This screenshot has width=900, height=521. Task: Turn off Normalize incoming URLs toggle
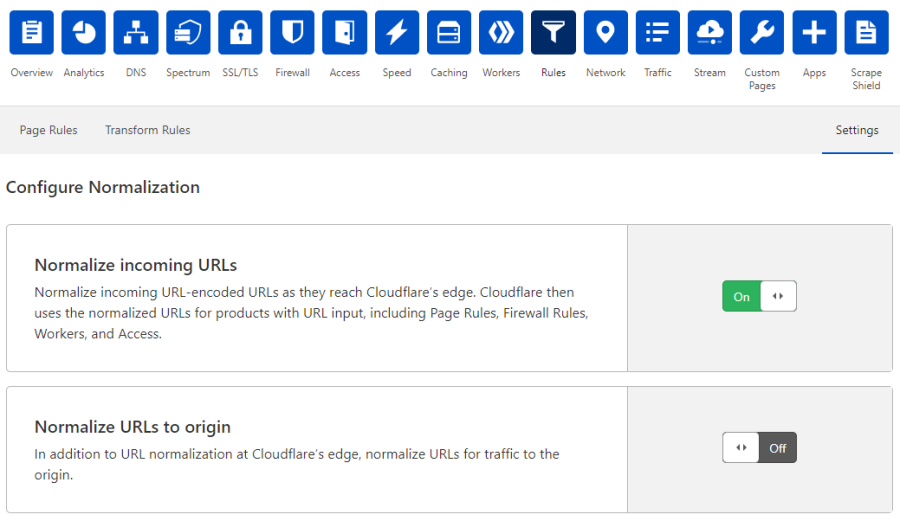759,296
